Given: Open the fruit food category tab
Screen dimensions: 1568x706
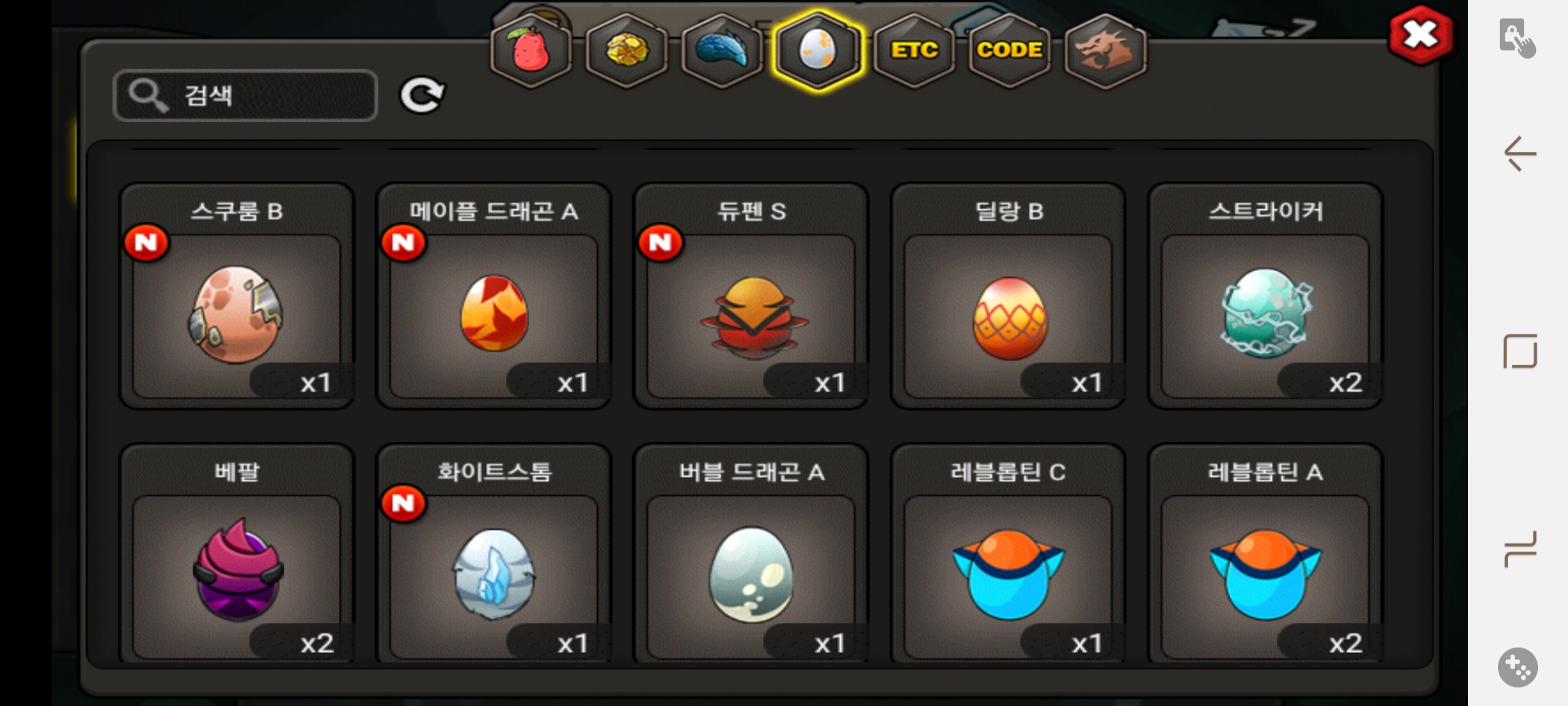Looking at the screenshot, I should point(531,50).
